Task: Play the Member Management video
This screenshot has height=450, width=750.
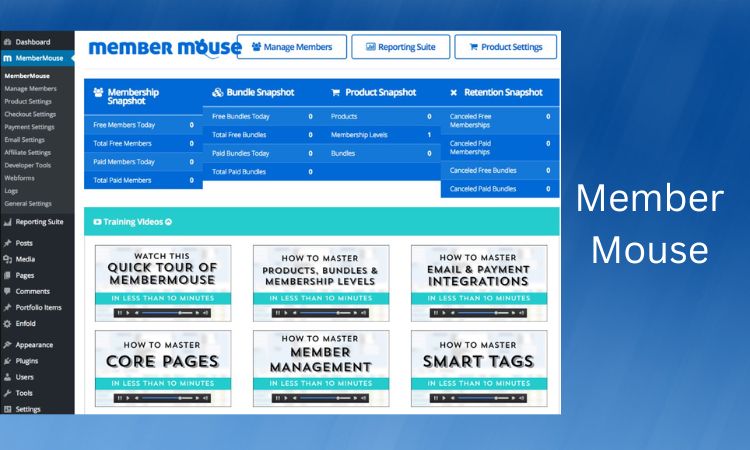Action: pos(321,368)
